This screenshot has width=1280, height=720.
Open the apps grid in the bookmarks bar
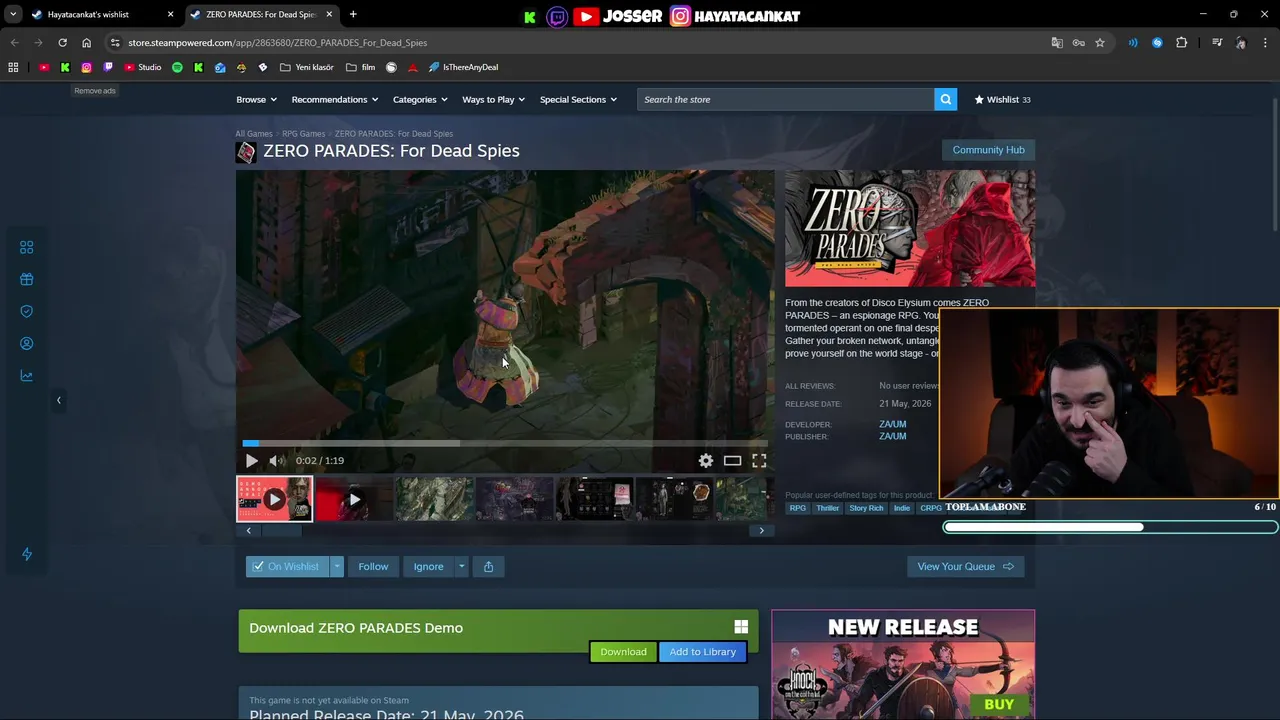pyautogui.click(x=13, y=67)
